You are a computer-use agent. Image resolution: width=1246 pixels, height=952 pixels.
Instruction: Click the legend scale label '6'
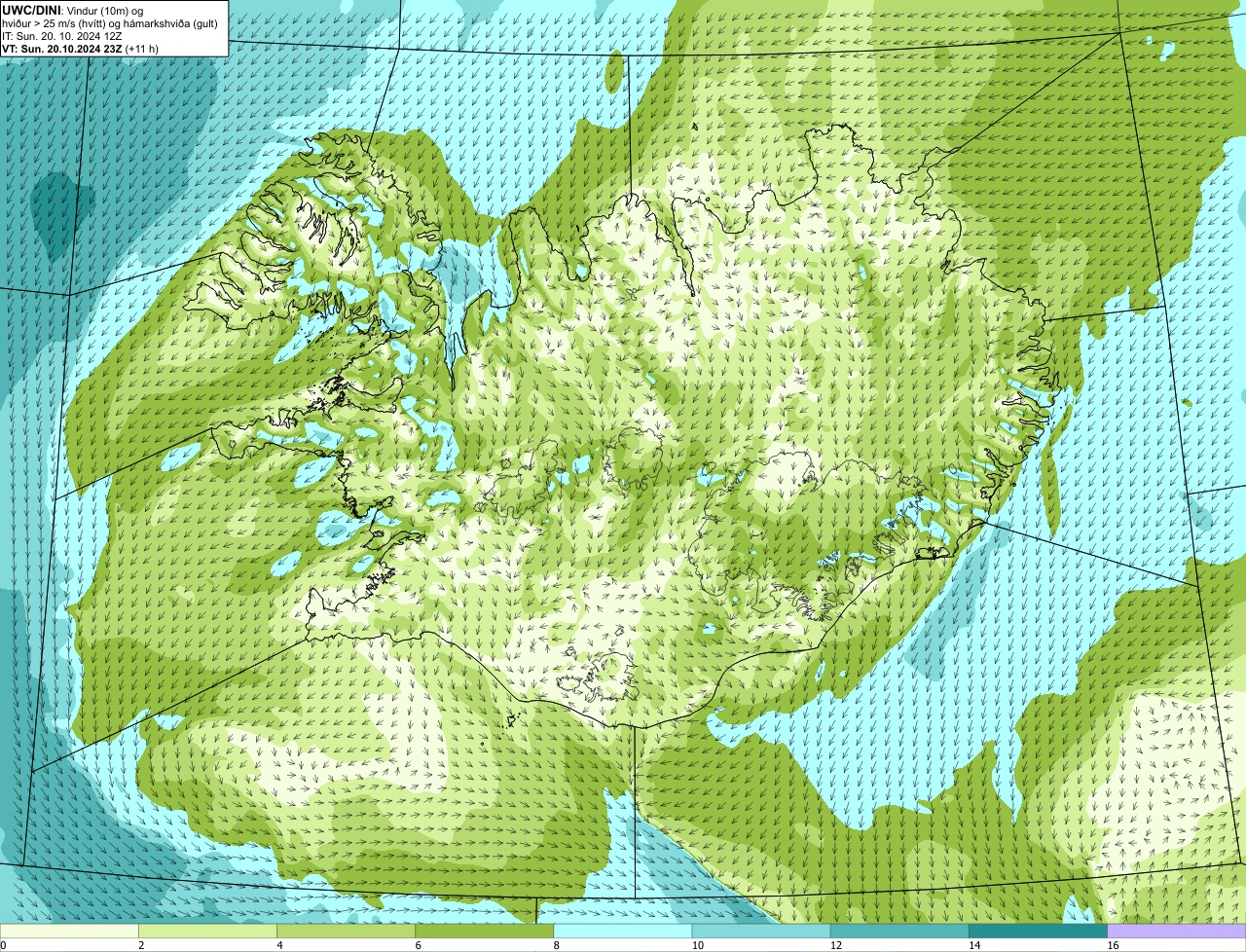[x=419, y=945]
